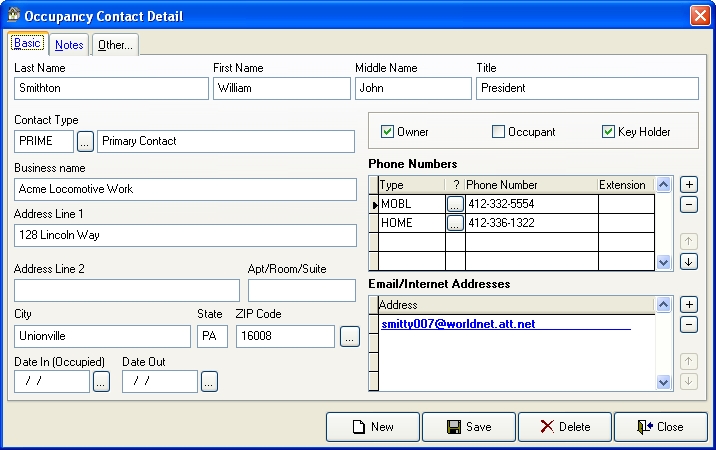Remove email address using minus button
This screenshot has height=450, width=716.
click(688, 324)
